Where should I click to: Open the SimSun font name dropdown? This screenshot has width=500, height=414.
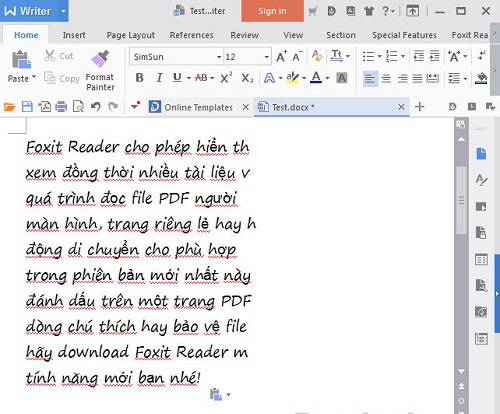219,57
